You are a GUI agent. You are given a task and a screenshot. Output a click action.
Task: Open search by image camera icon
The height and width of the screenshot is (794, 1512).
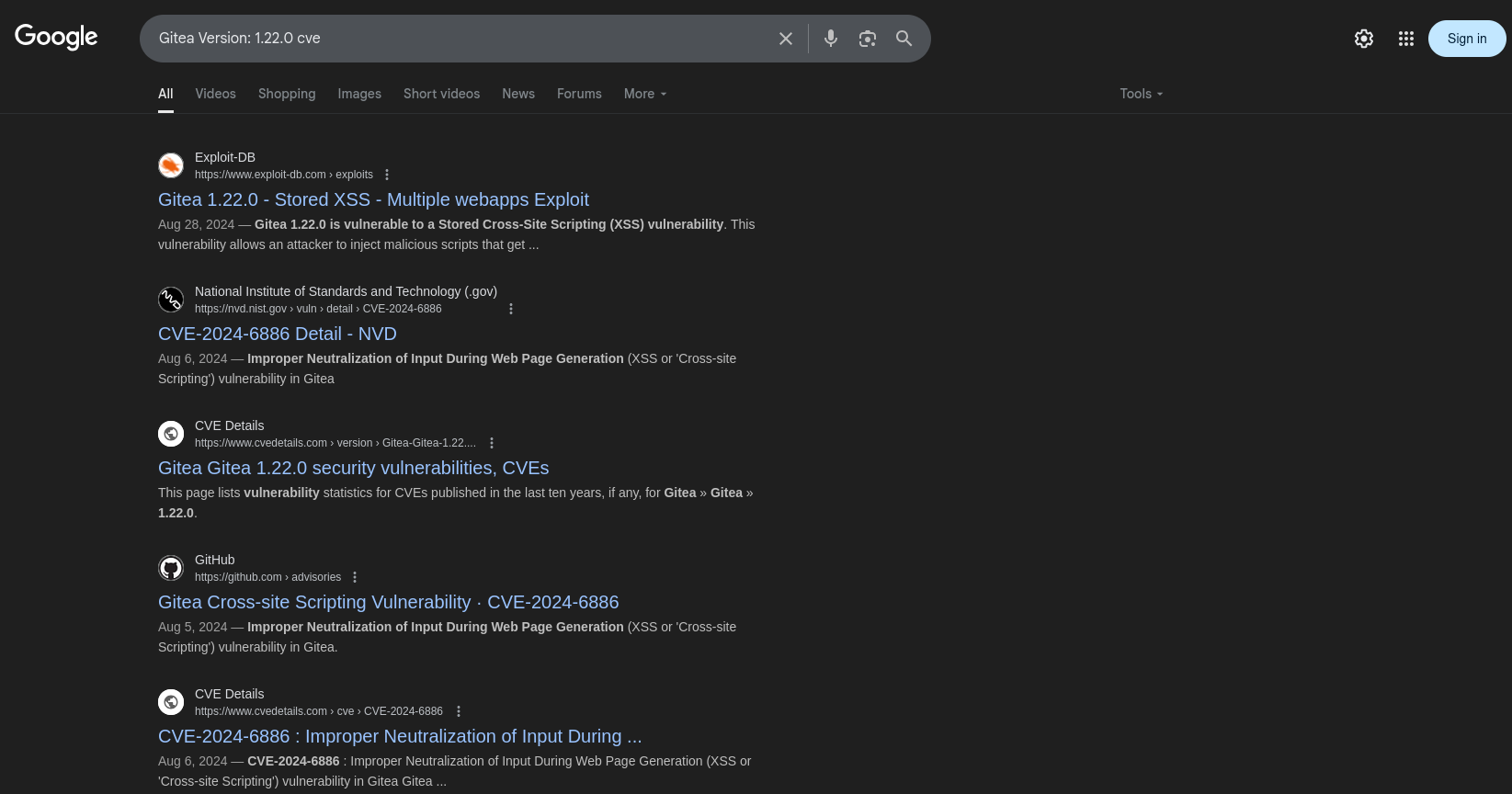[868, 39]
